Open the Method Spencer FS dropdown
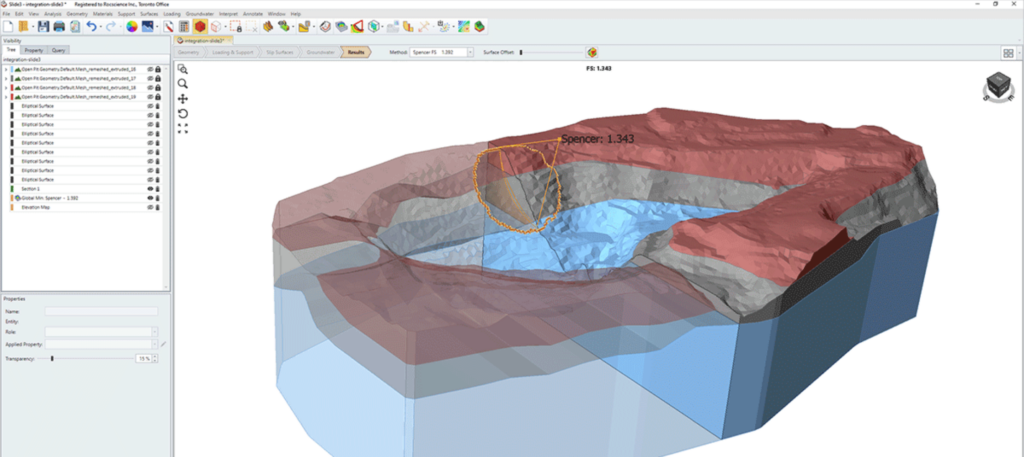Image resolution: width=1024 pixels, height=457 pixels. 470,52
